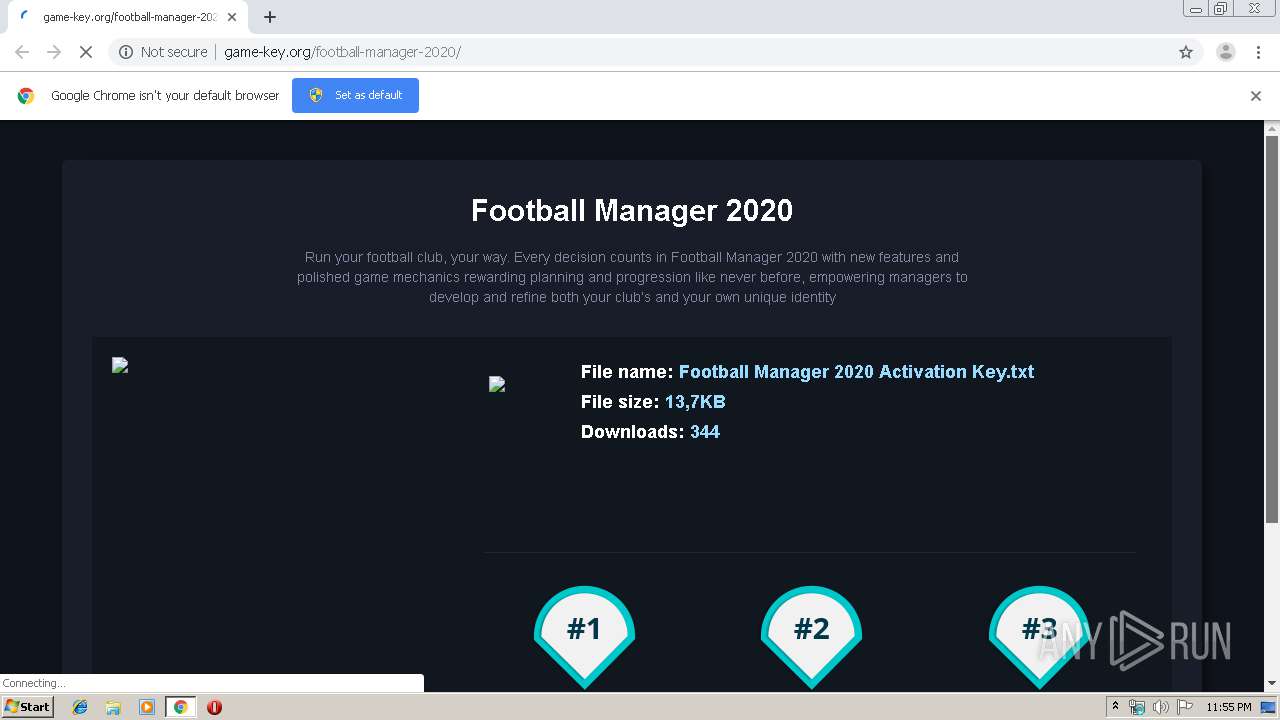Open Football Manager 2020 Activation Key.txt link
This screenshot has height=720, width=1280.
(x=856, y=372)
